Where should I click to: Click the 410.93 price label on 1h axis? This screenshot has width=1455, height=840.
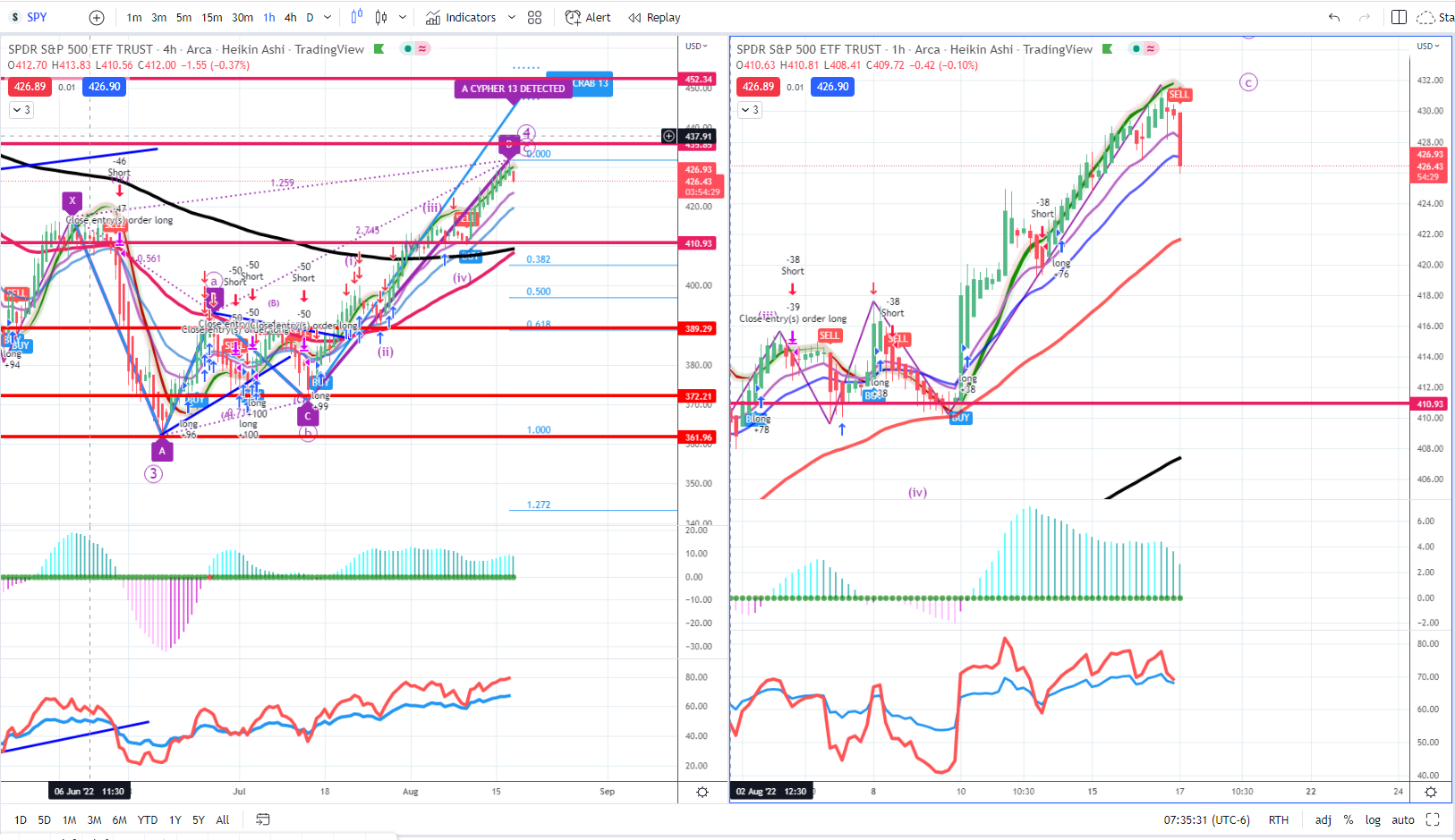(x=1429, y=403)
